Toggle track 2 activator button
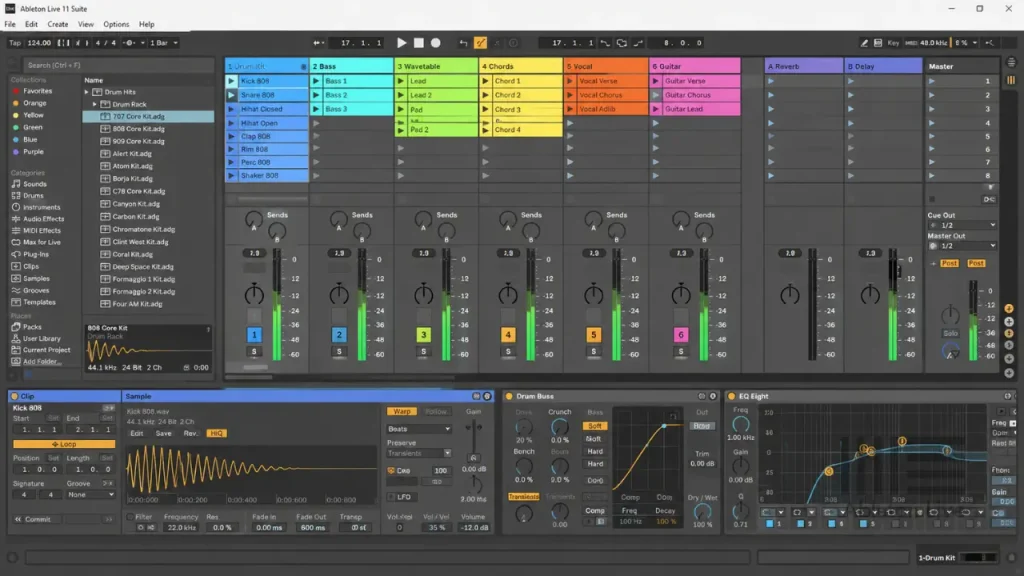 (339, 335)
